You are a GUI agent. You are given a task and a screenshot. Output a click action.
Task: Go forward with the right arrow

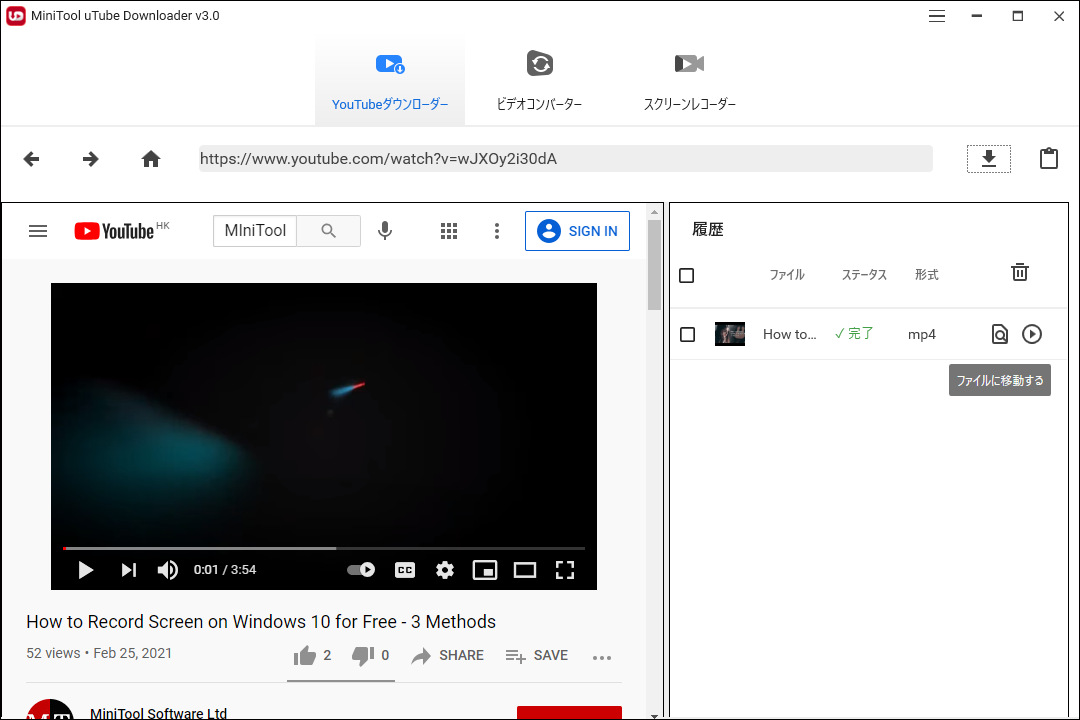coord(90,159)
